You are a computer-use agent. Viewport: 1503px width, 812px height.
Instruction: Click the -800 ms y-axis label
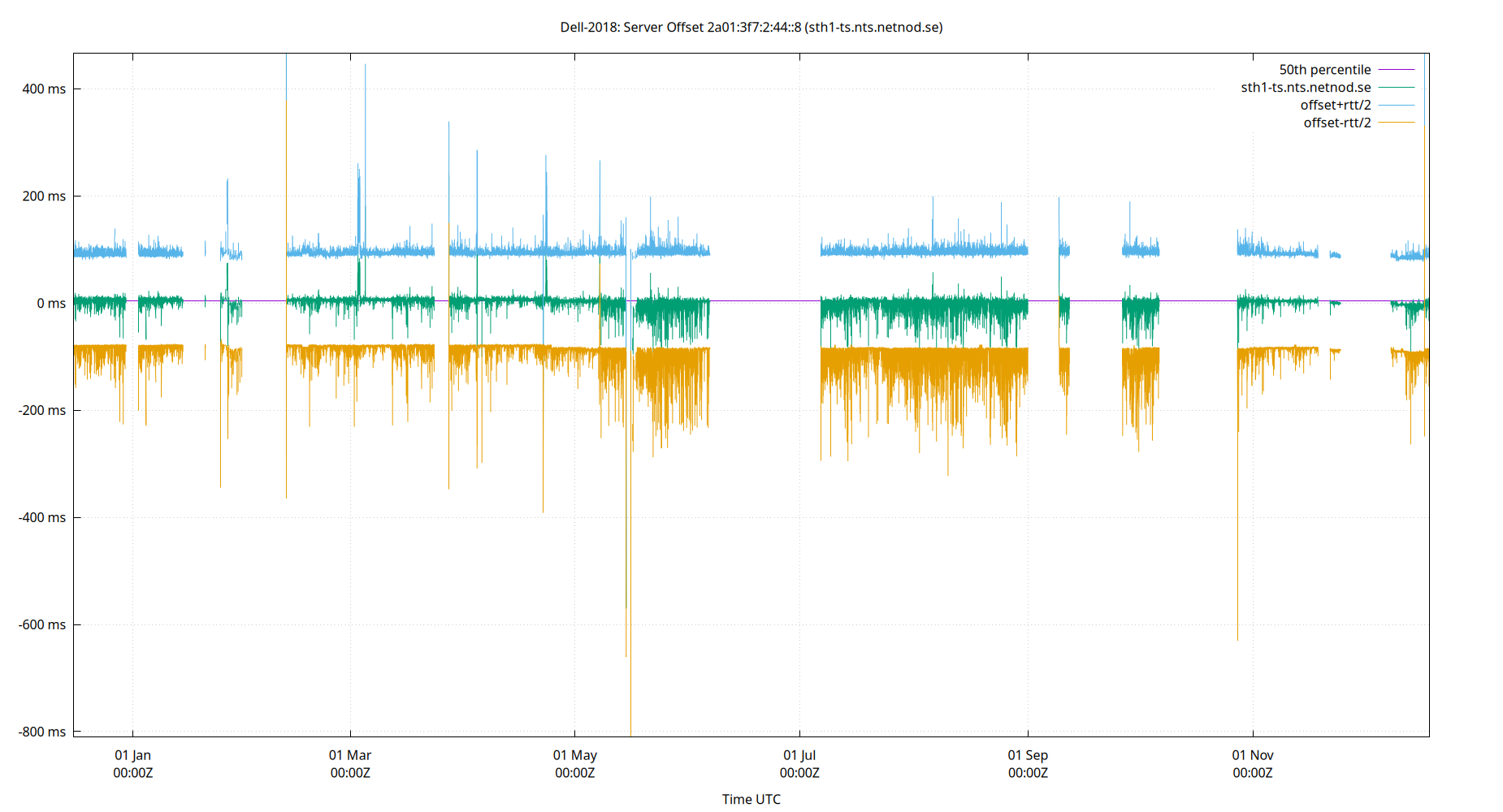tap(43, 732)
